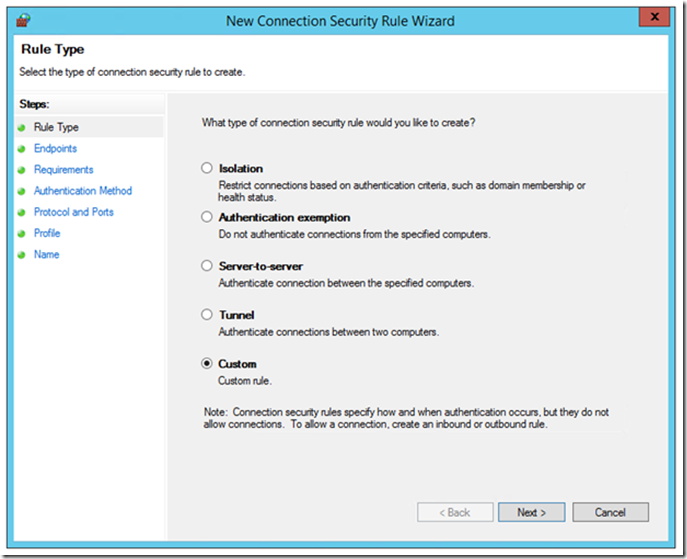Choose the Authentication exemption option
The height and width of the screenshot is (559, 687).
(x=207, y=217)
